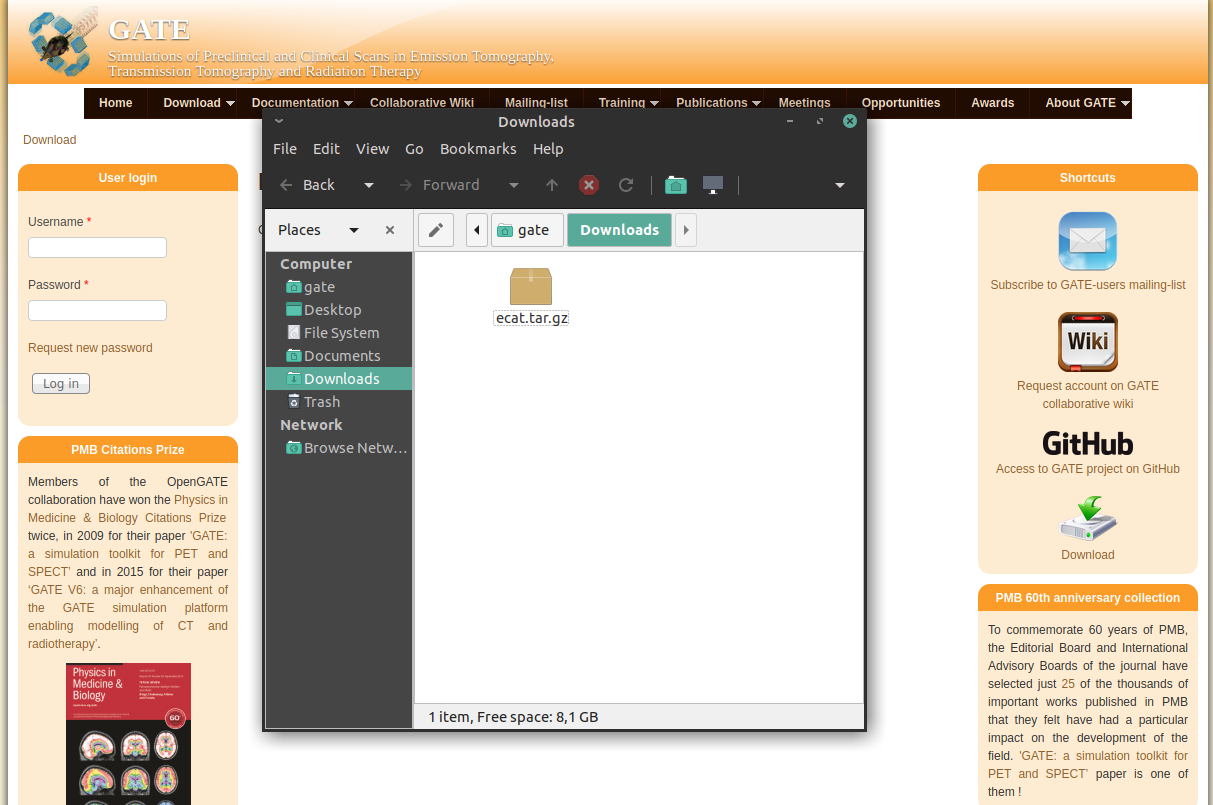The width and height of the screenshot is (1213, 805).
Task: Open the Home folder toolbar icon
Action: pyautogui.click(x=676, y=185)
